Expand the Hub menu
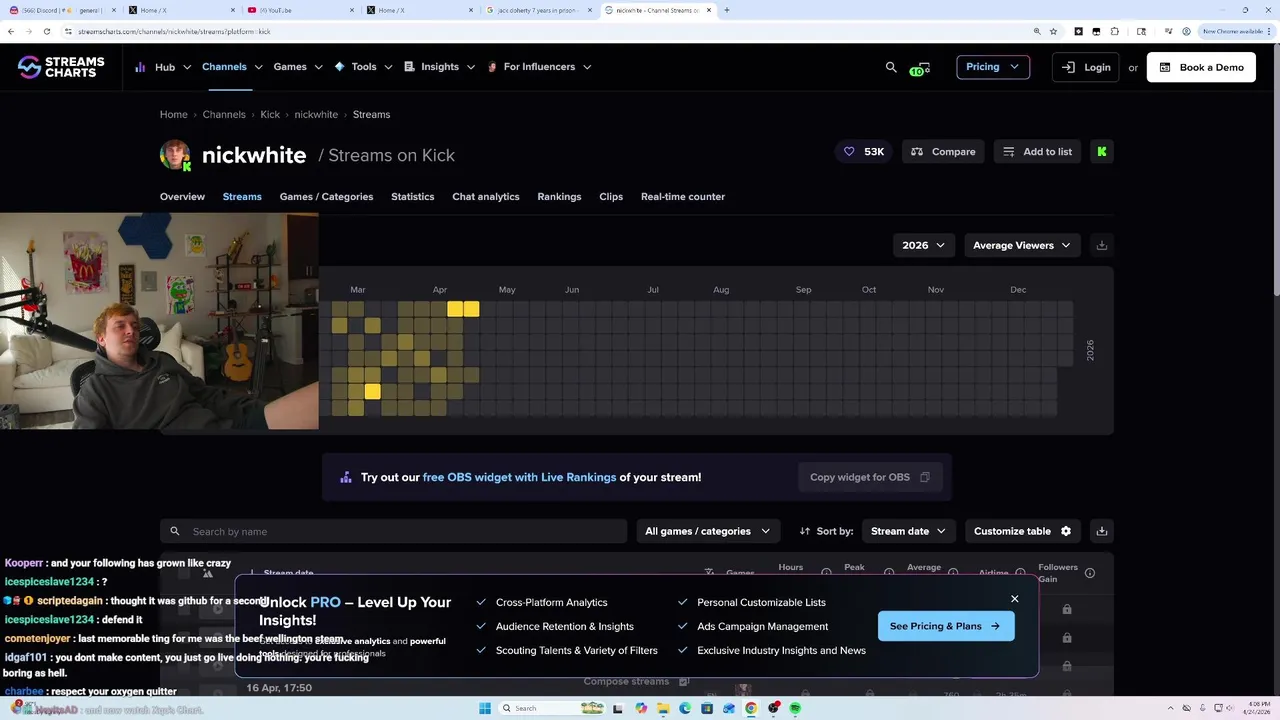 coord(162,67)
